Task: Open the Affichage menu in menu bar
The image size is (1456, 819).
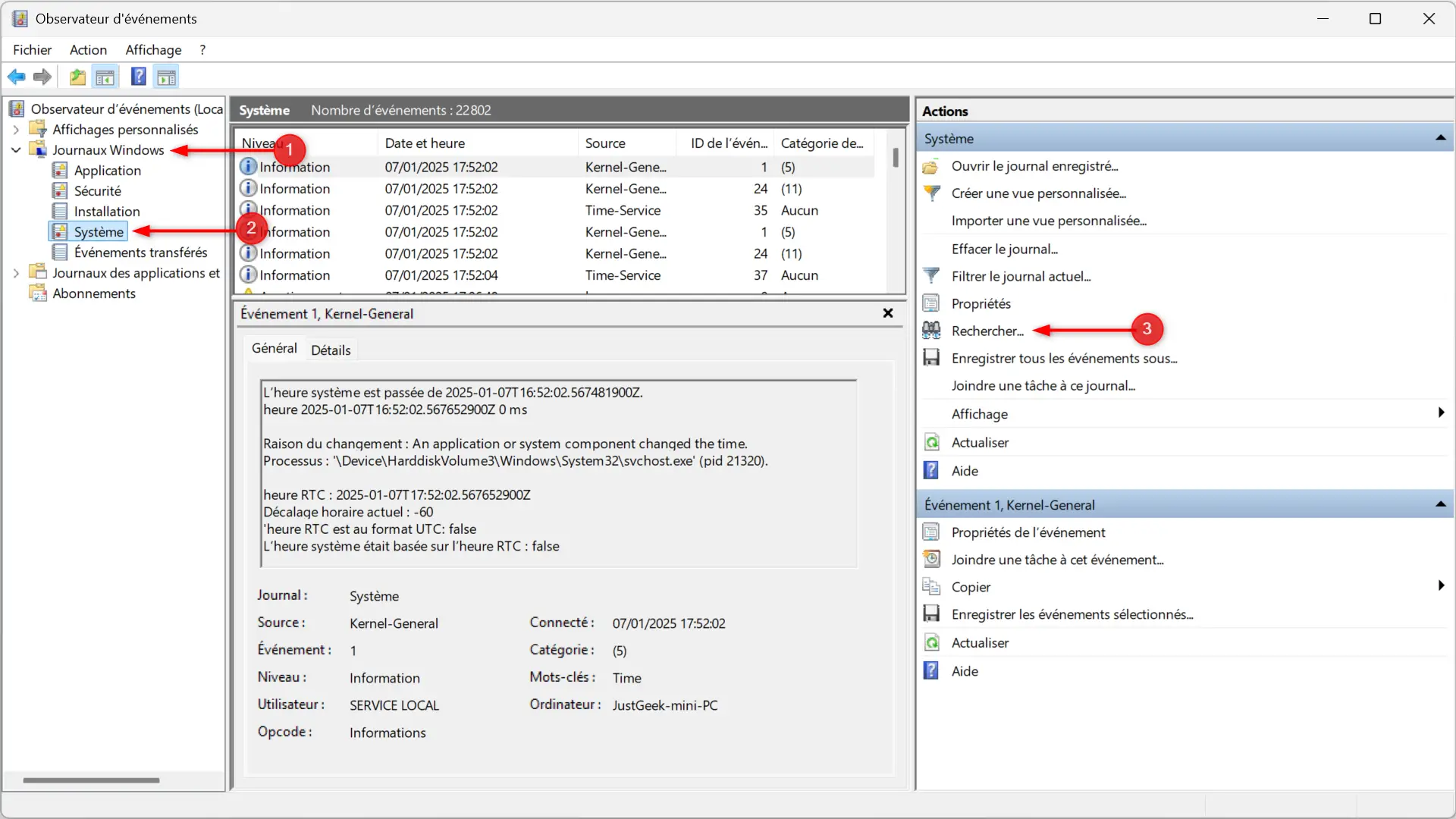Action: 153,49
